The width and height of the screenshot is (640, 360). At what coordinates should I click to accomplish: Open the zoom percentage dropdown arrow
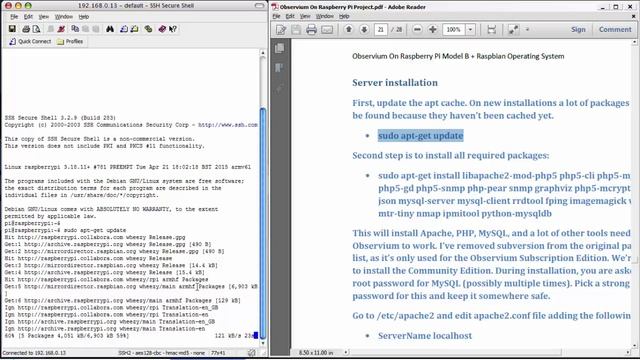point(470,29)
